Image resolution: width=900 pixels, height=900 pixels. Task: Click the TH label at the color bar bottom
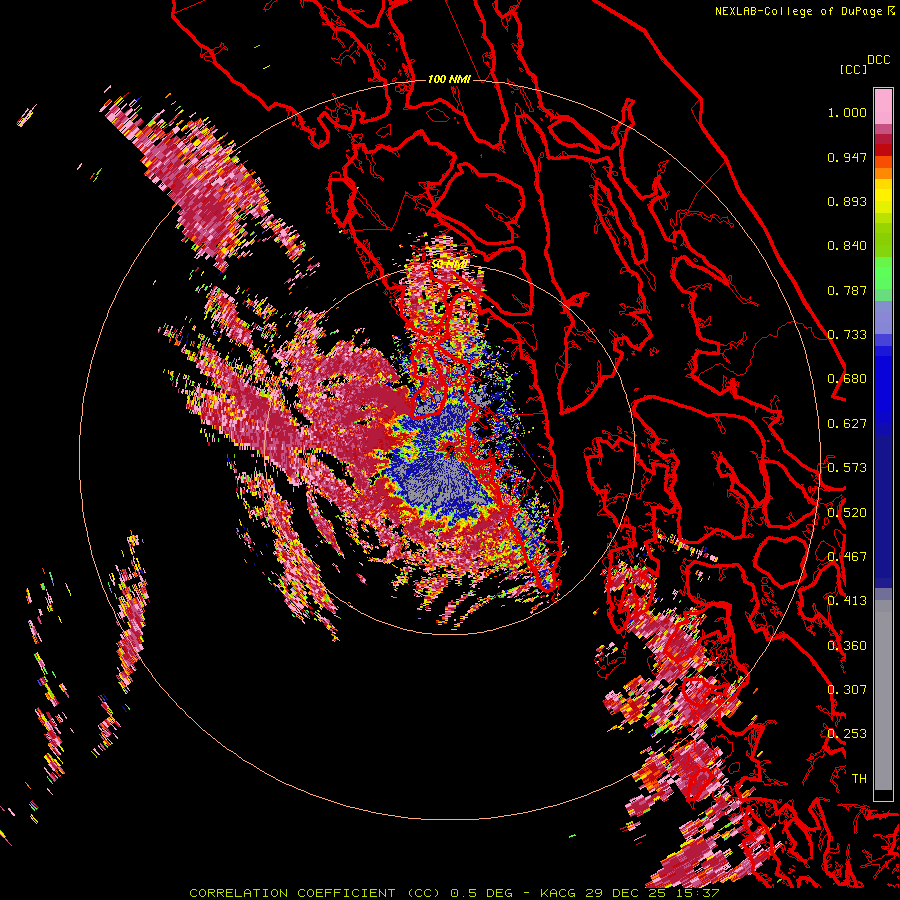pos(859,778)
